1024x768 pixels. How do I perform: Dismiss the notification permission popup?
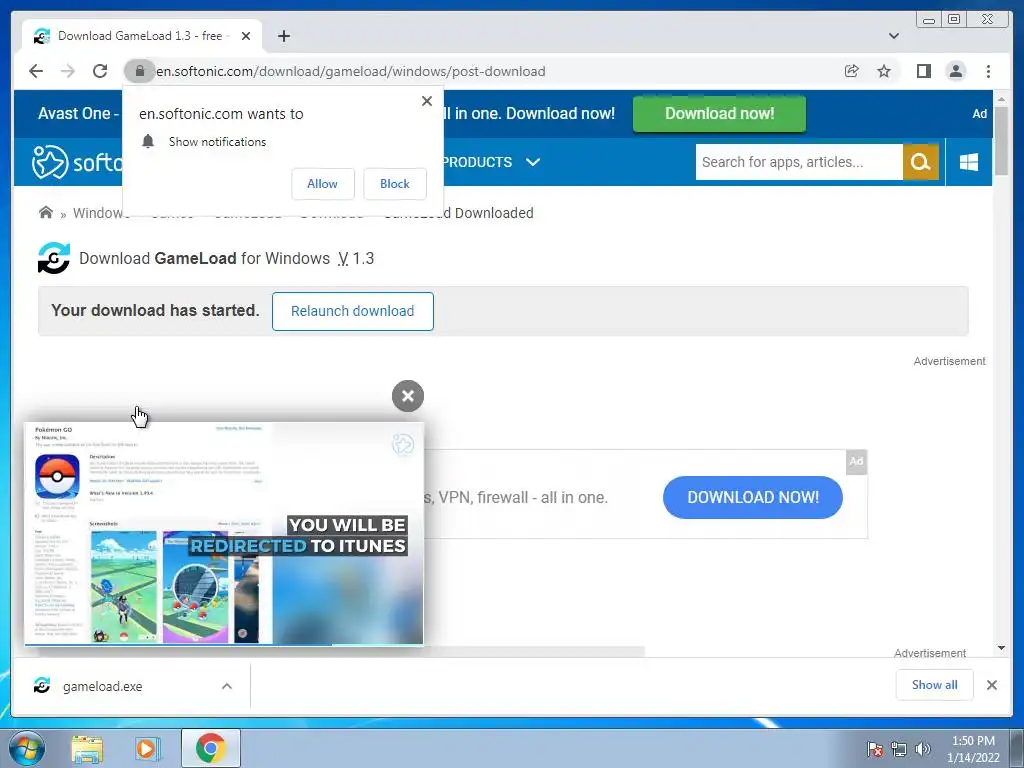pyautogui.click(x=427, y=101)
